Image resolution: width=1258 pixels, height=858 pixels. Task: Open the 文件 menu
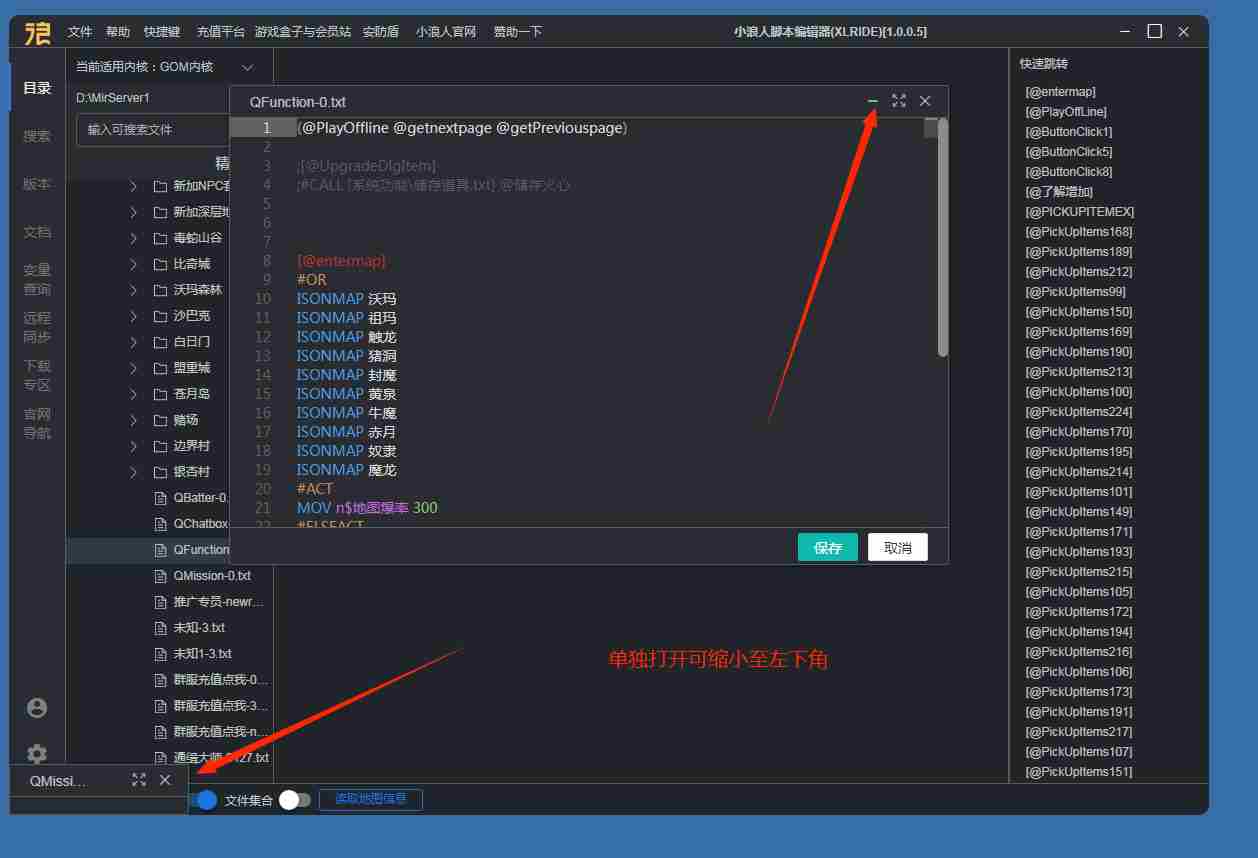click(x=80, y=32)
